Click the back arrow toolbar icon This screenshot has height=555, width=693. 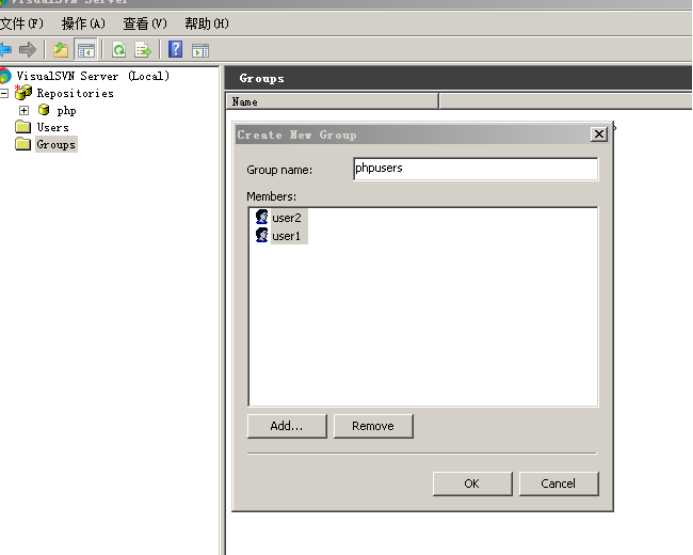pos(5,49)
